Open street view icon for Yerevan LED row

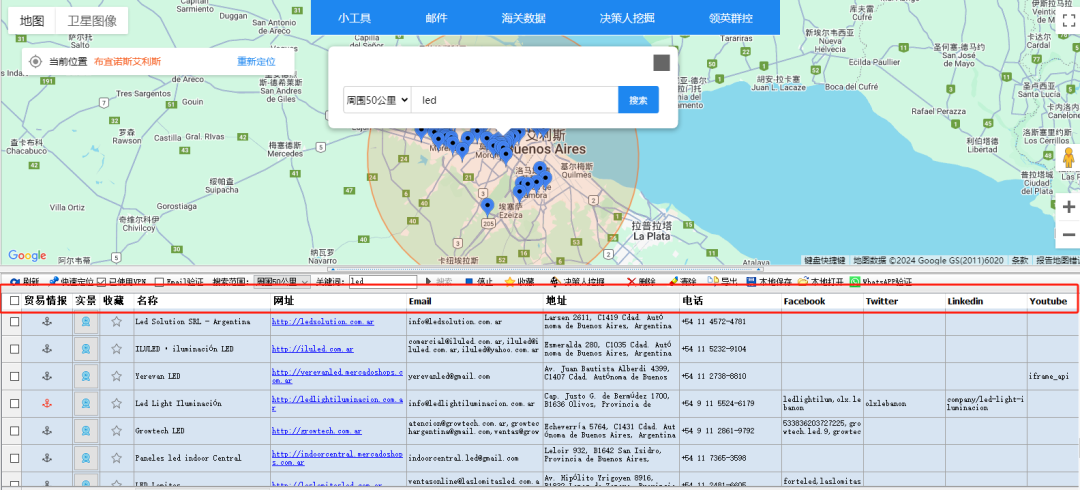86,377
